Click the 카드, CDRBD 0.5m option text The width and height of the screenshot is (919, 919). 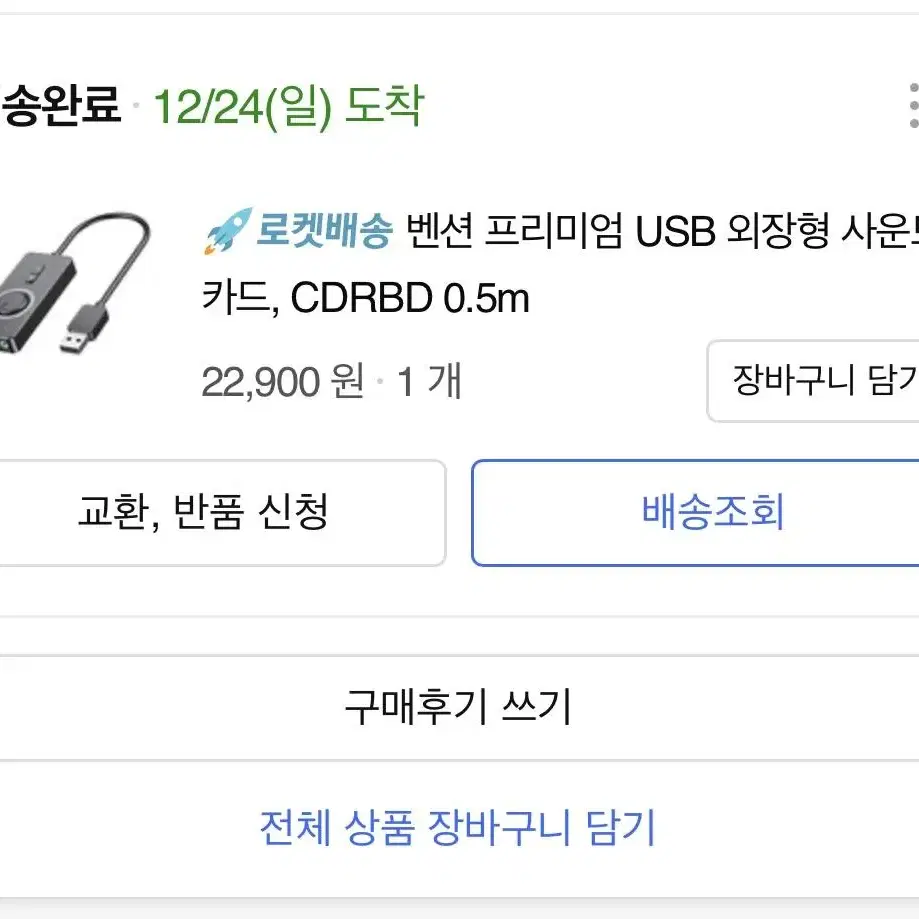click(x=366, y=298)
